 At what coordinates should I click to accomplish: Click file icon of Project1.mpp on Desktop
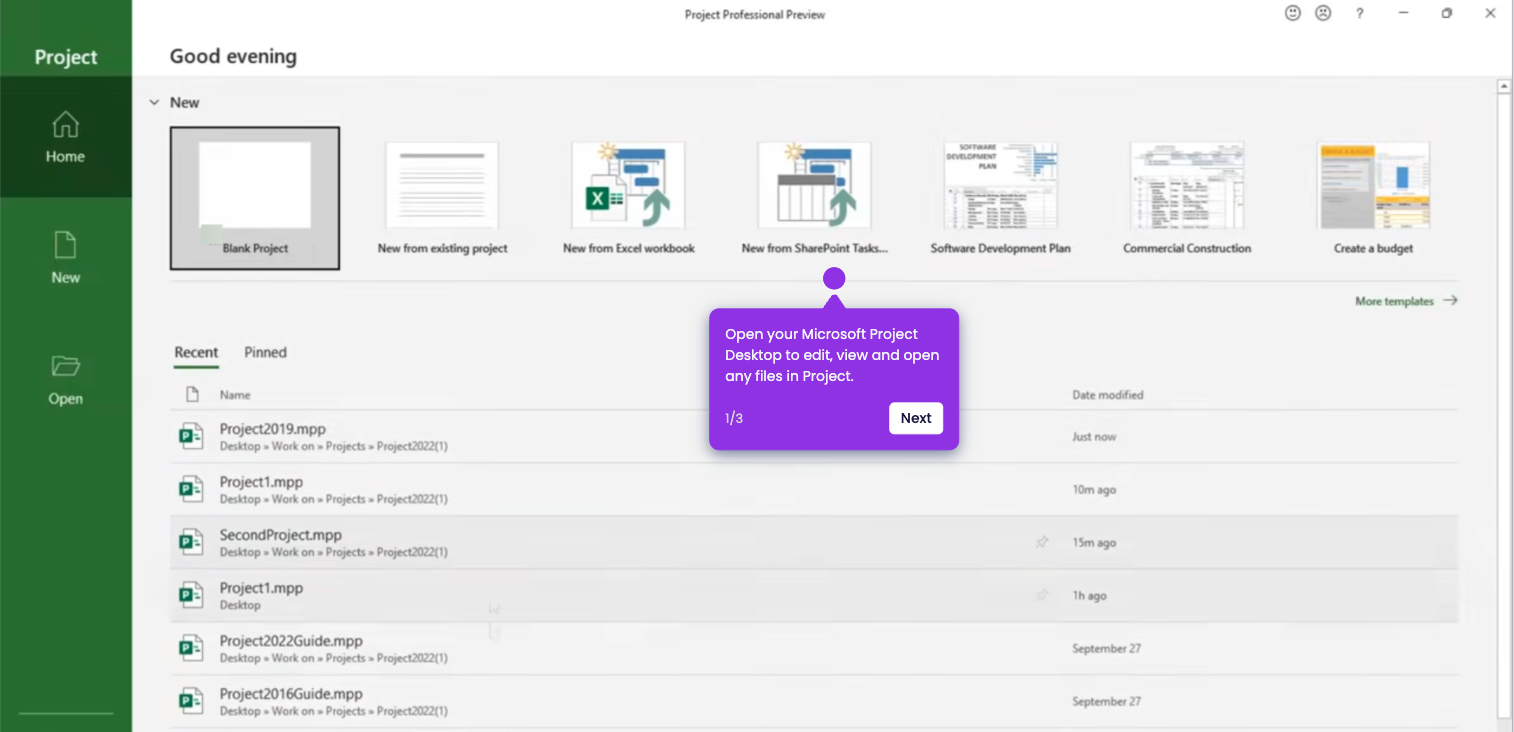[190, 596]
